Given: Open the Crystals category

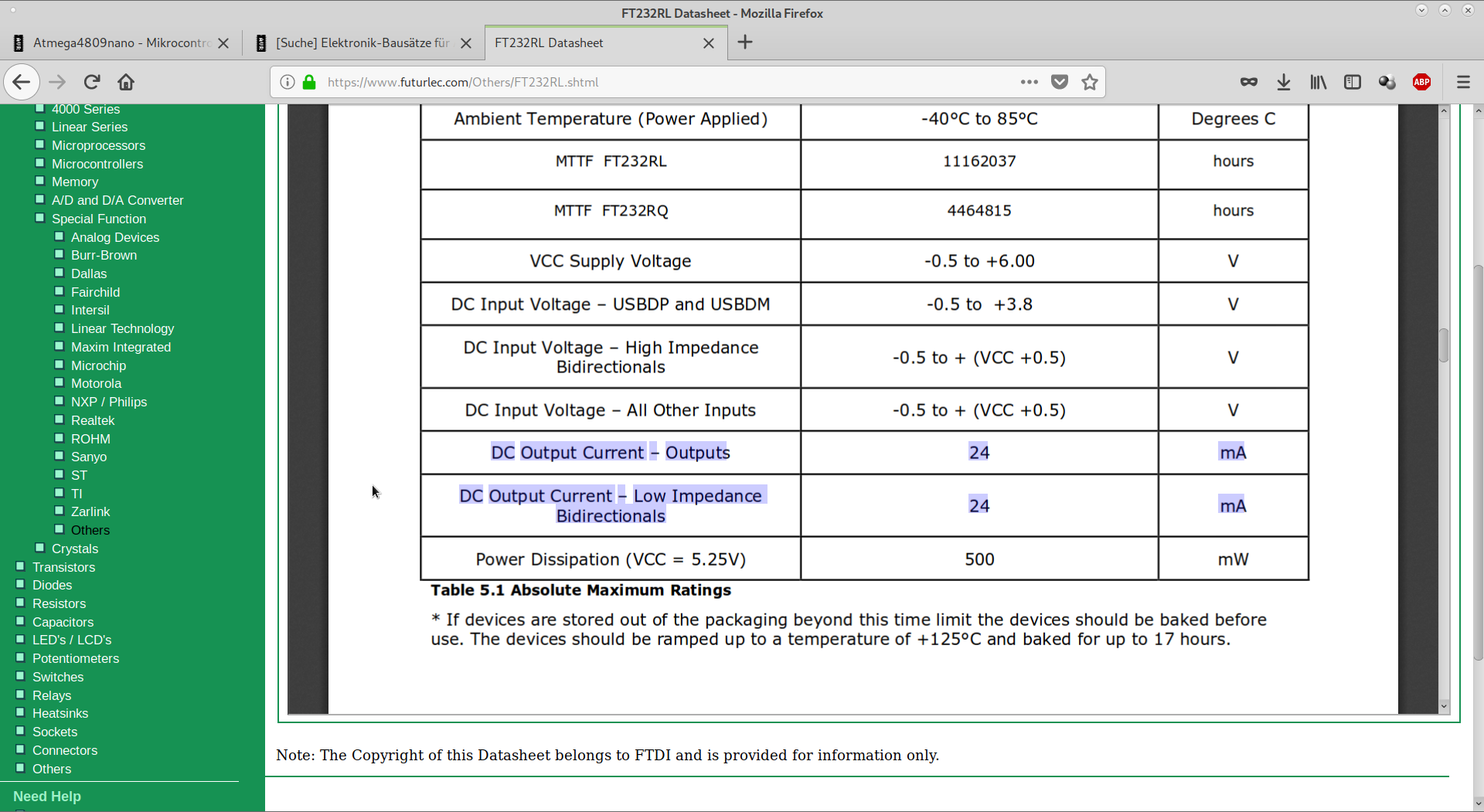Looking at the screenshot, I should tap(75, 549).
